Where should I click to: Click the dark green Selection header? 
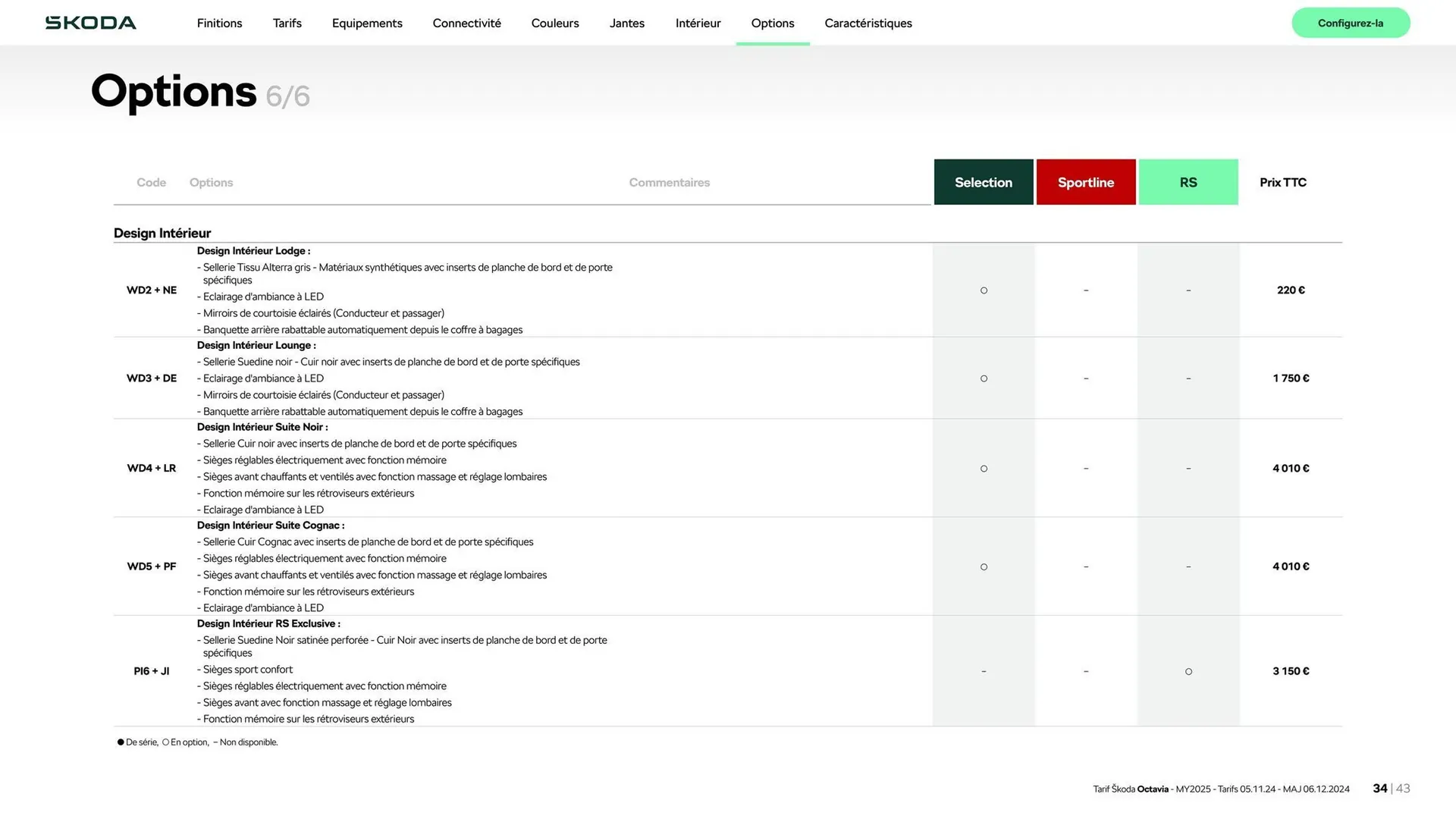point(983,182)
